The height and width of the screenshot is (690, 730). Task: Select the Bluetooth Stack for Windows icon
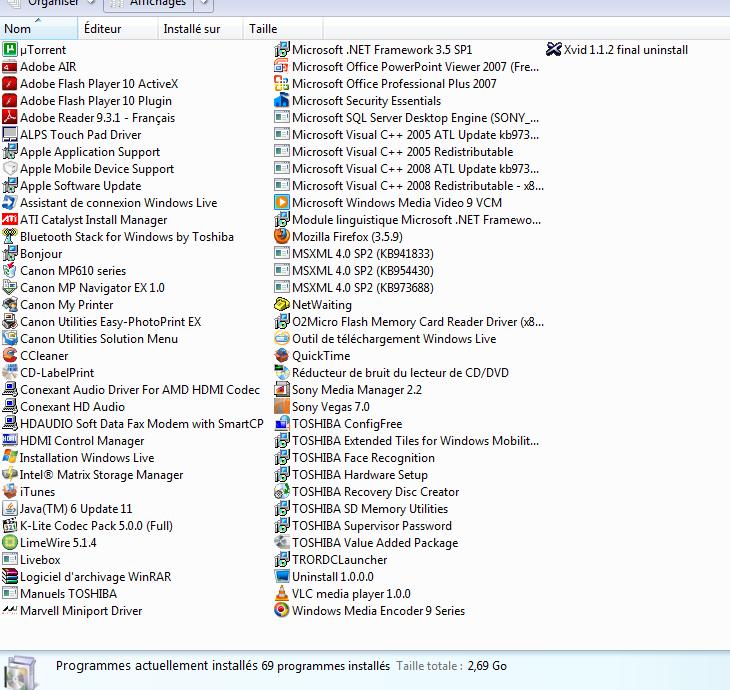tap(10, 237)
